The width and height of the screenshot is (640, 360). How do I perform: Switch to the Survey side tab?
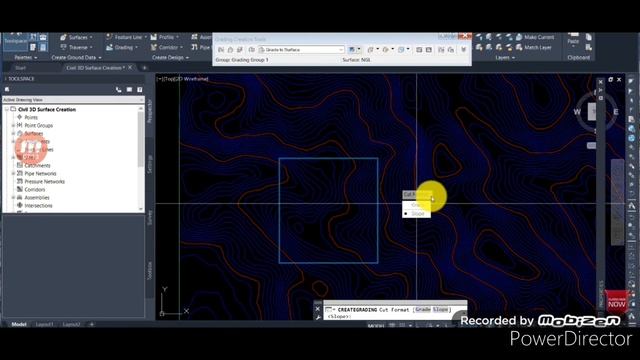pyautogui.click(x=149, y=217)
